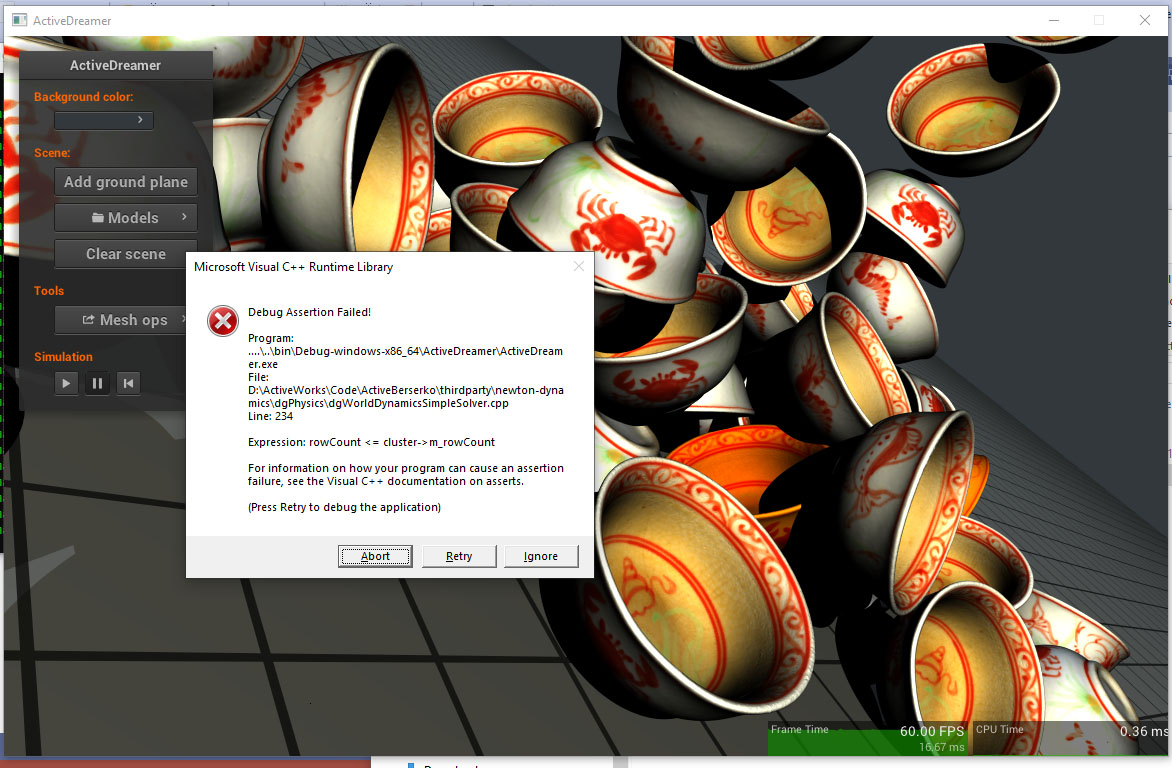Reset simulation with the skip-to-start button
Image resolution: width=1172 pixels, height=768 pixels.
click(x=128, y=383)
